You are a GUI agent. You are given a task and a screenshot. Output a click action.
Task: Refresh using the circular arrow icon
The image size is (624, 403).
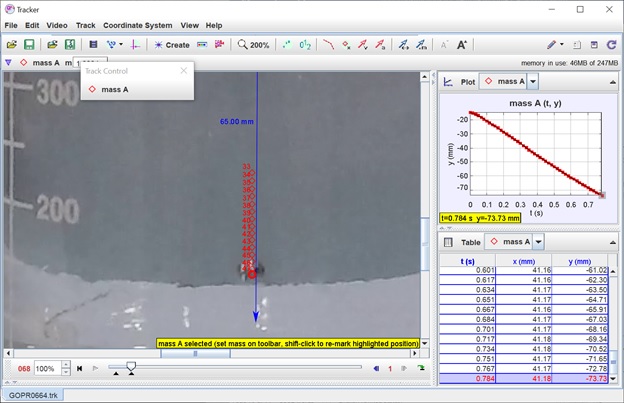click(611, 45)
